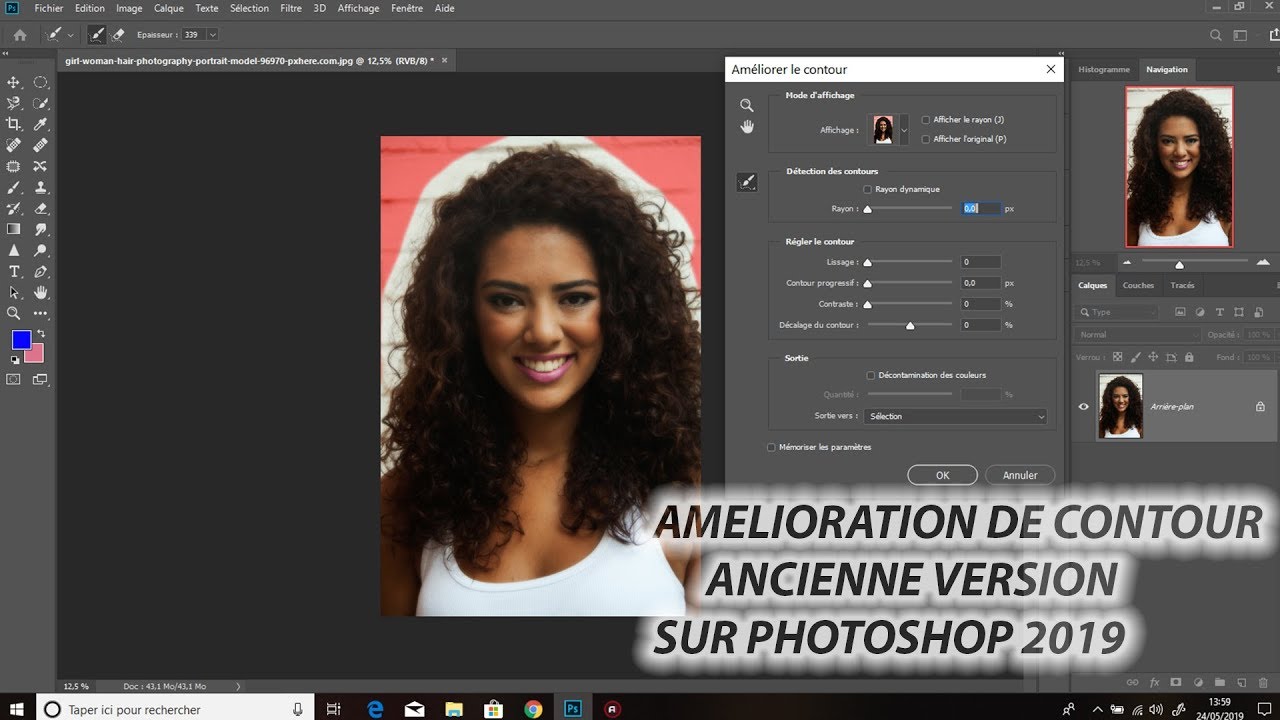Open the Edit Toolbar three-dots menu

[41, 313]
